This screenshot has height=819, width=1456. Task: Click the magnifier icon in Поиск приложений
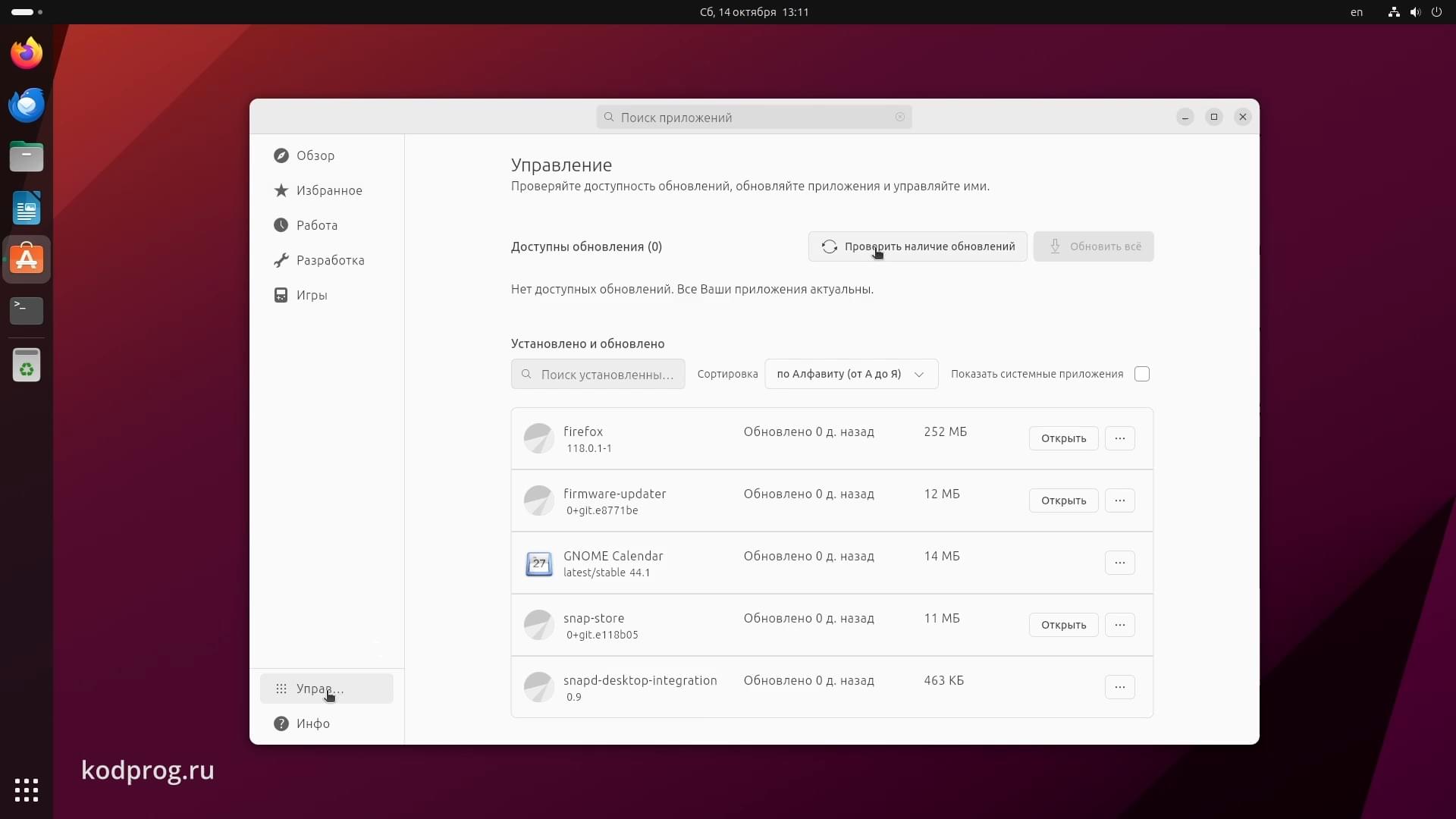click(x=609, y=117)
